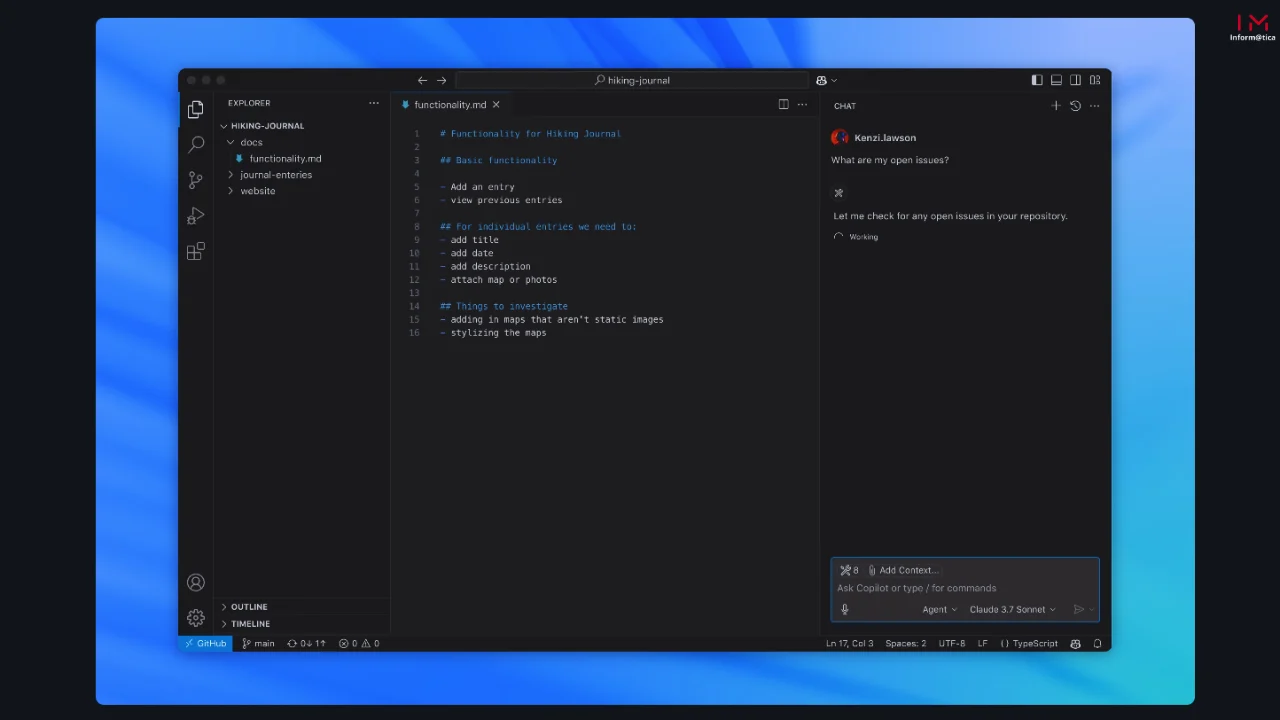Click the GitHub remote status item
This screenshot has width=1280, height=720.
click(206, 643)
